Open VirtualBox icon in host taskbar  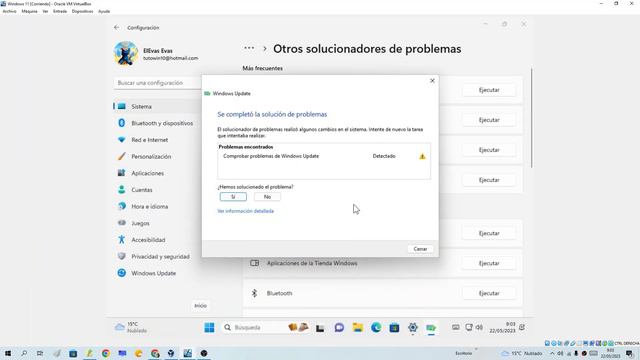(171, 353)
